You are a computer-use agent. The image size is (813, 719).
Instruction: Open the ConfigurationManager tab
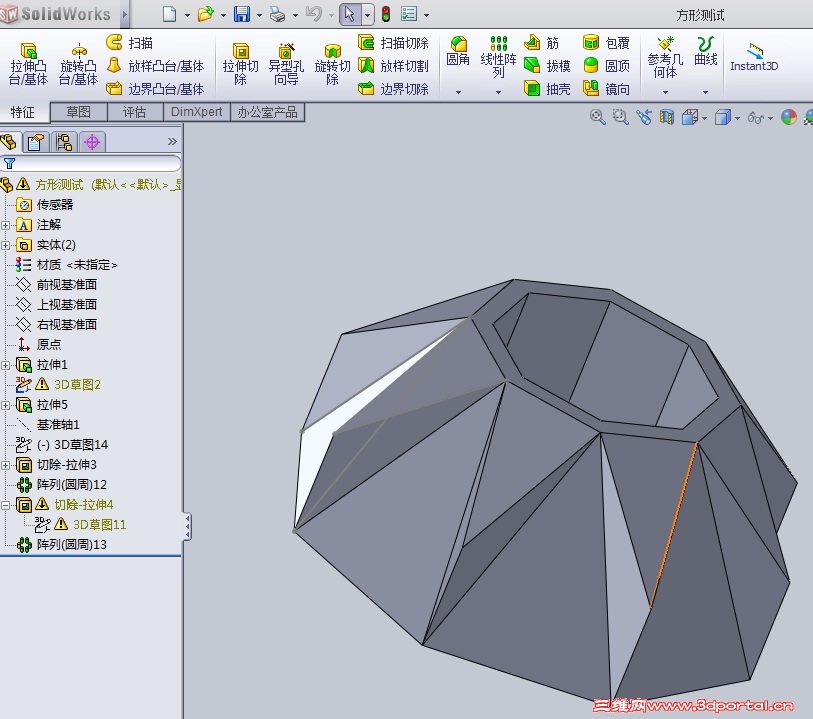click(64, 142)
